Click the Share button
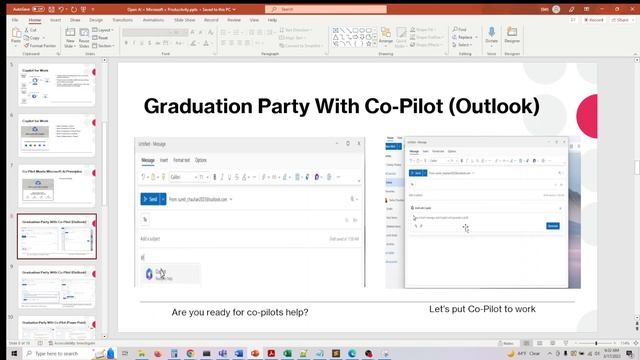640x360 pixels. click(x=621, y=20)
